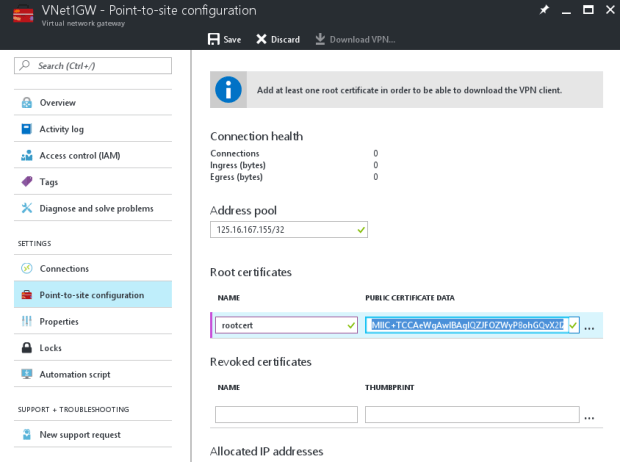Select Connections under Settings
Image resolution: width=620 pixels, height=462 pixels.
pyautogui.click(x=64, y=268)
